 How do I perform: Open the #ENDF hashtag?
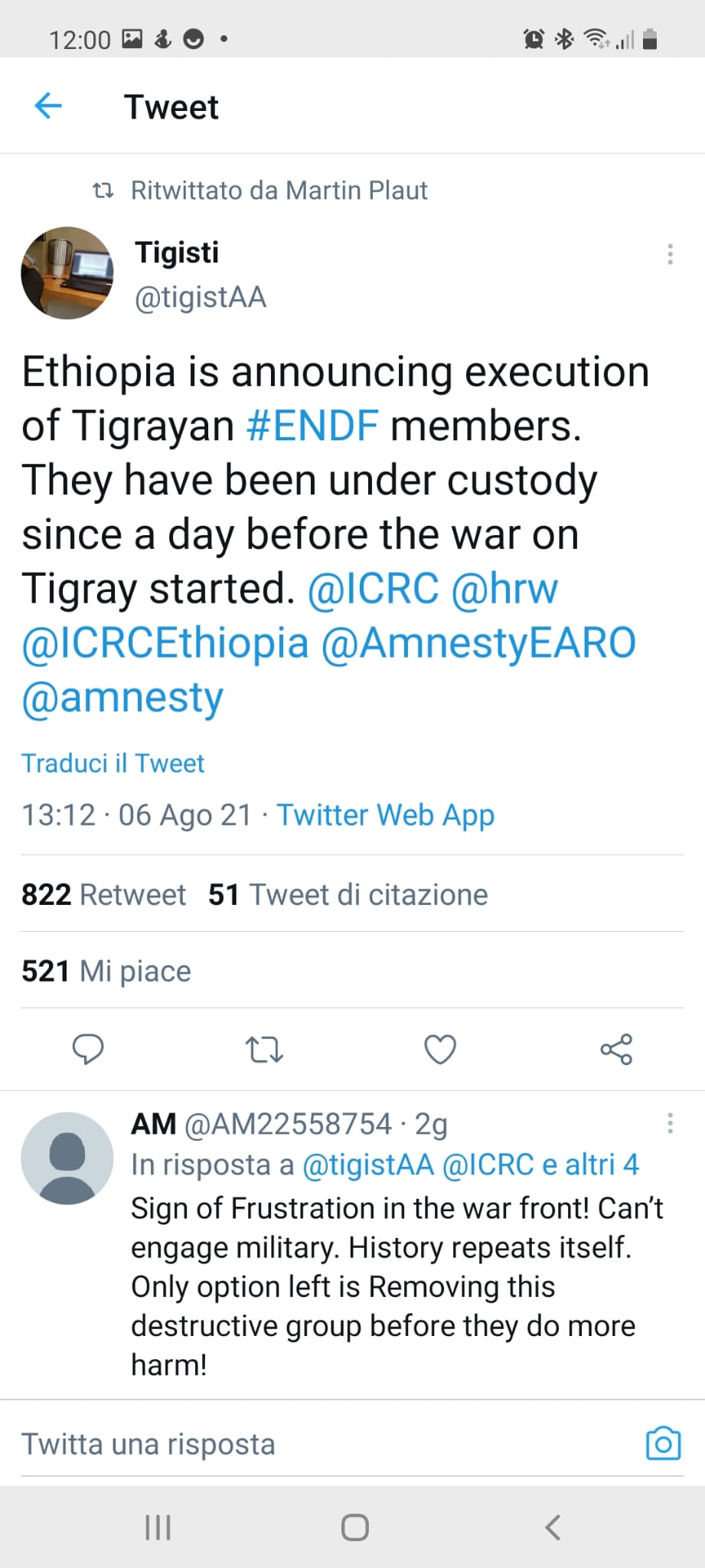click(x=312, y=426)
